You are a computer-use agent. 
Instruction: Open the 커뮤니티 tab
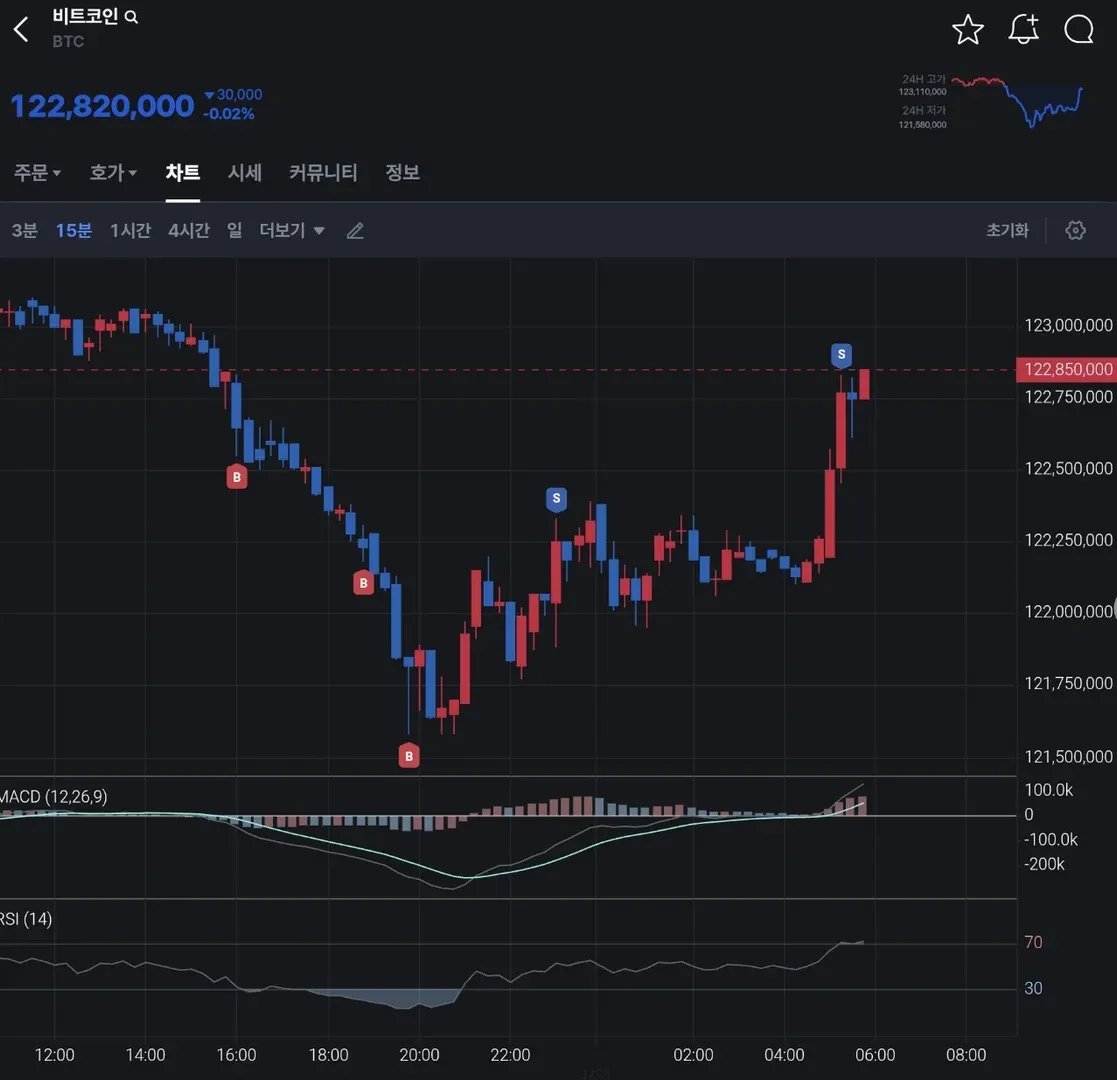323,173
